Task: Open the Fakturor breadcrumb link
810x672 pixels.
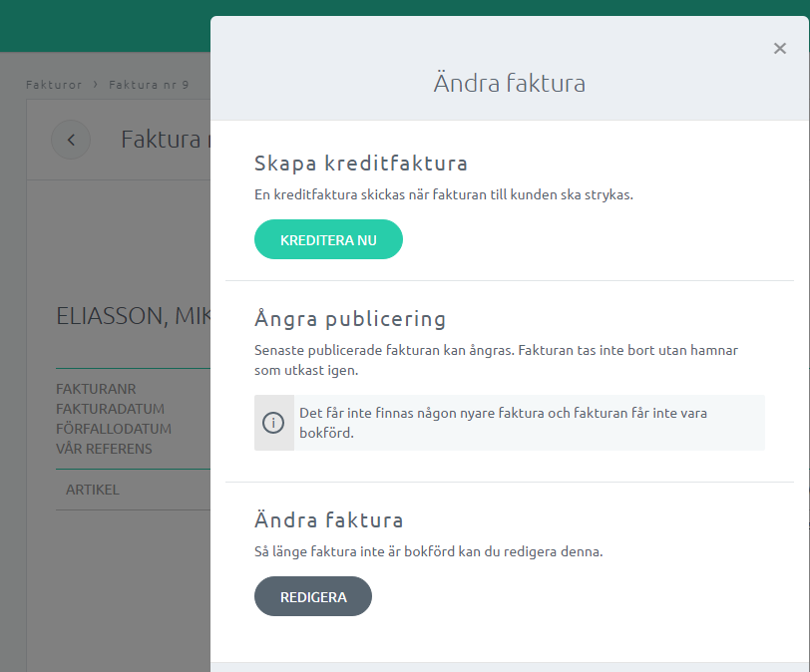Action: tap(55, 85)
